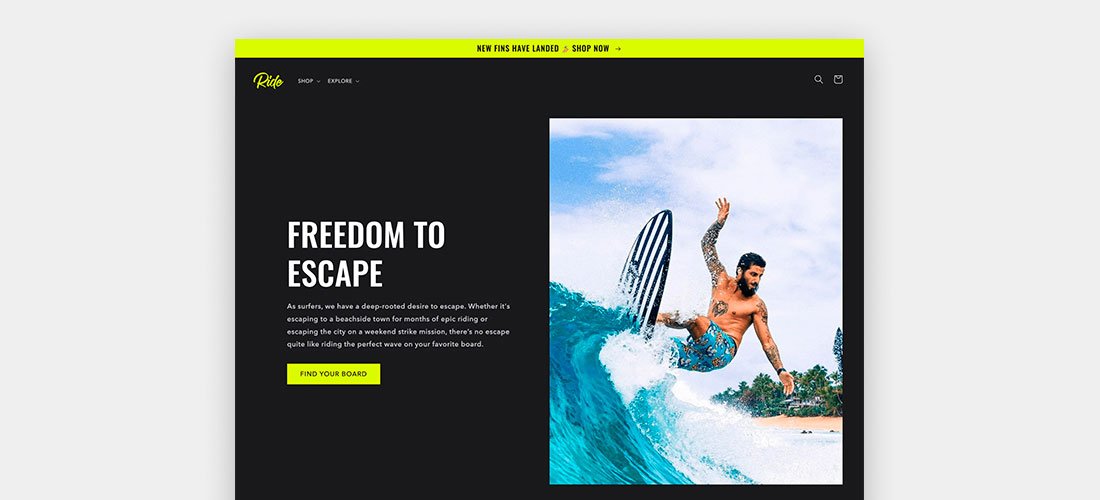Click the yellow Ride script logo
This screenshot has height=500, width=1100.
click(268, 81)
